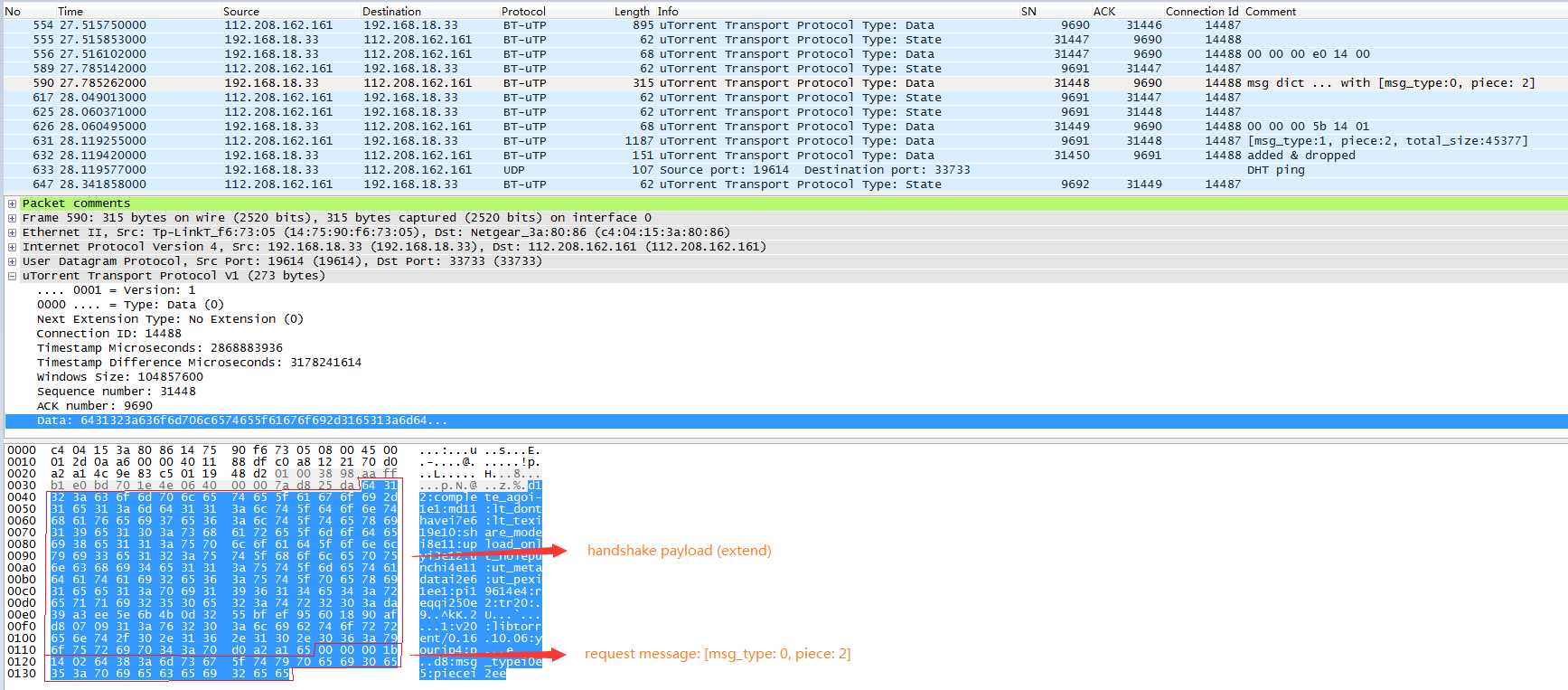
Task: Expand Internet Protocol Version 4 node
Action: coord(12,247)
